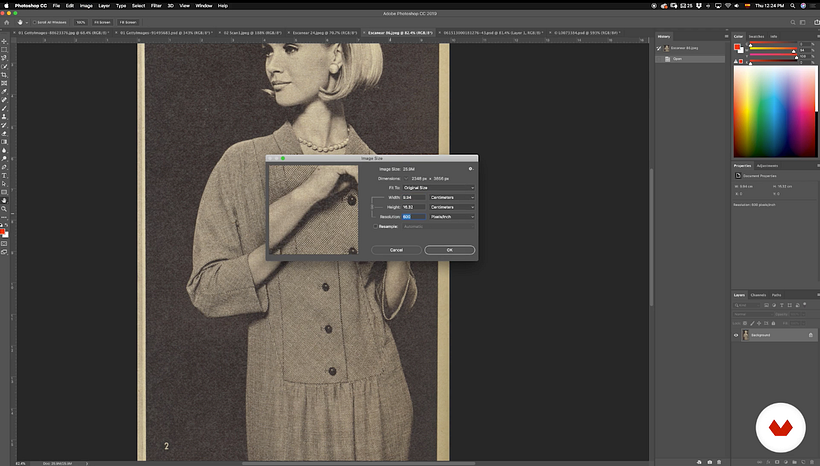Select the Brush tool

pyautogui.click(x=4, y=108)
